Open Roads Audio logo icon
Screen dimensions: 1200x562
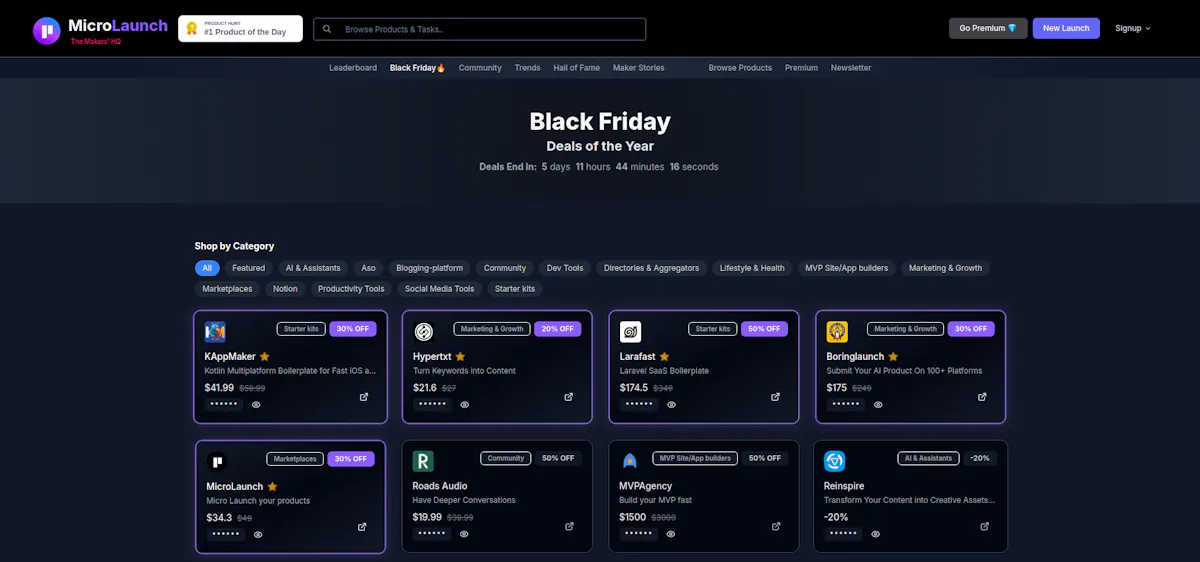tap(423, 461)
